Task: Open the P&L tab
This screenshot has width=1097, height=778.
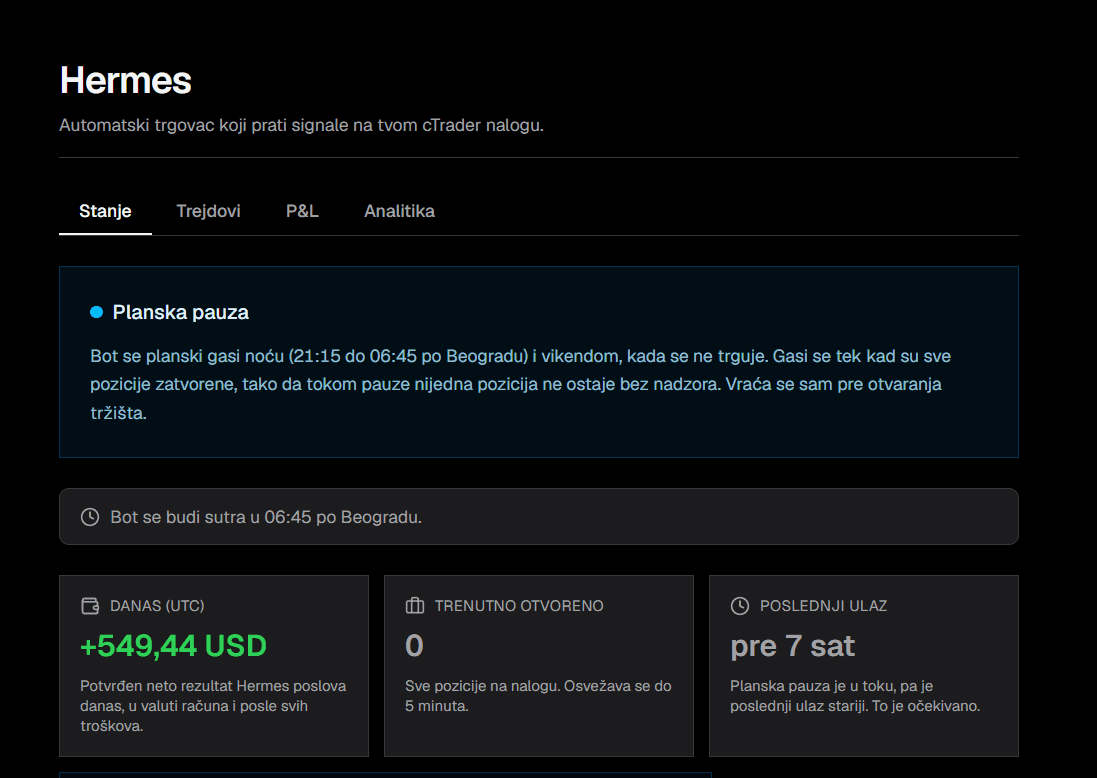Action: click(x=302, y=211)
